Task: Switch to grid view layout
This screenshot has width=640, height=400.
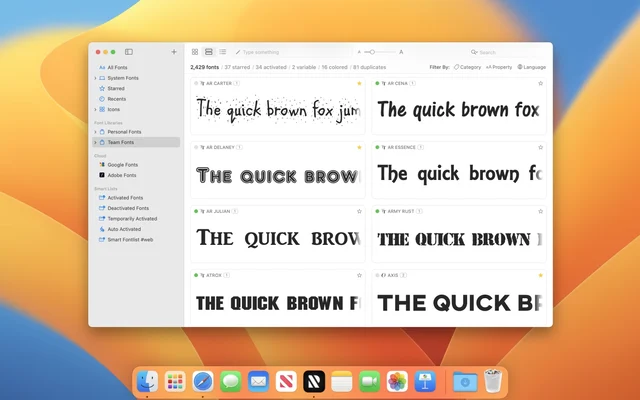Action: point(195,52)
